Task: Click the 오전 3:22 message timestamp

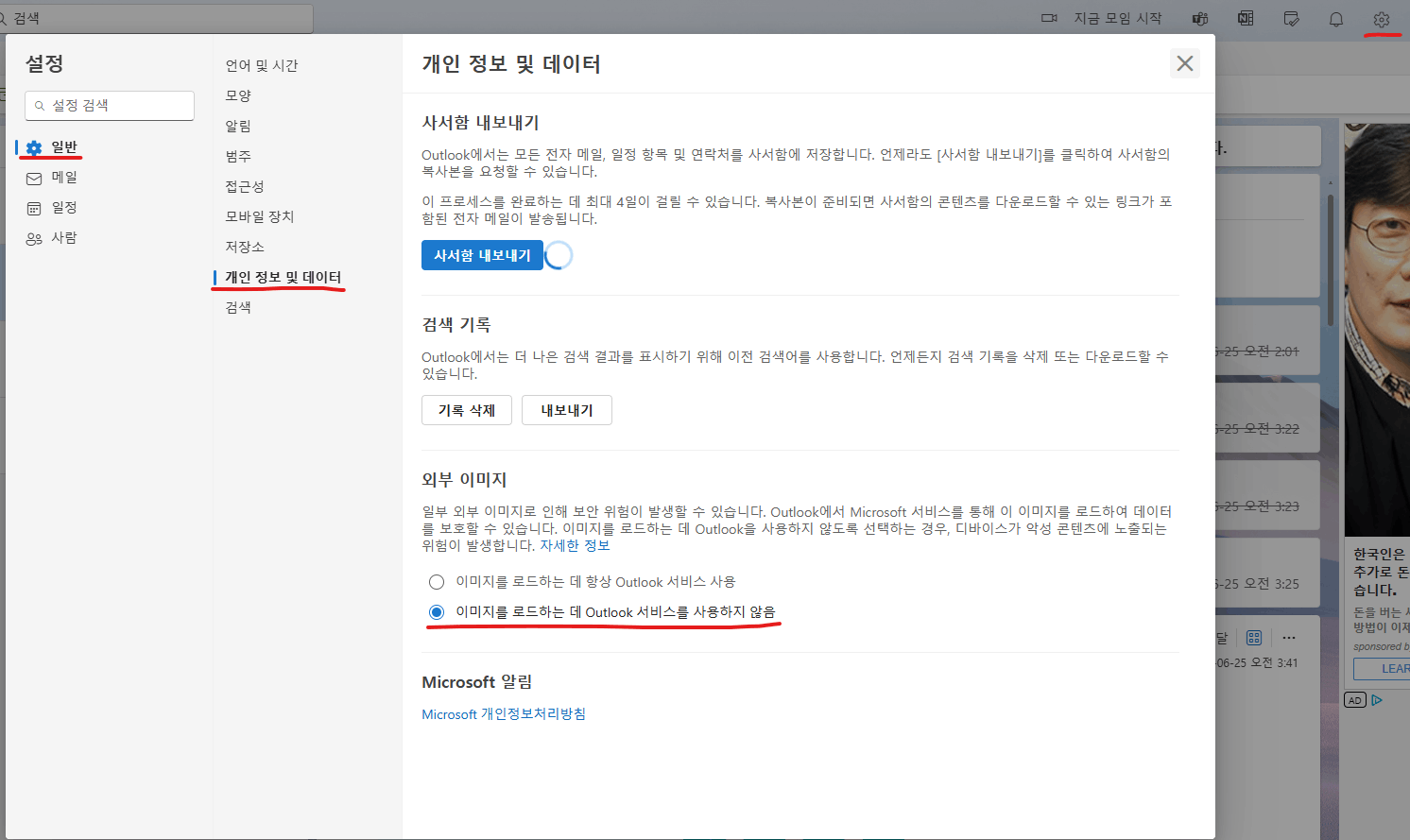Action: point(1257,429)
